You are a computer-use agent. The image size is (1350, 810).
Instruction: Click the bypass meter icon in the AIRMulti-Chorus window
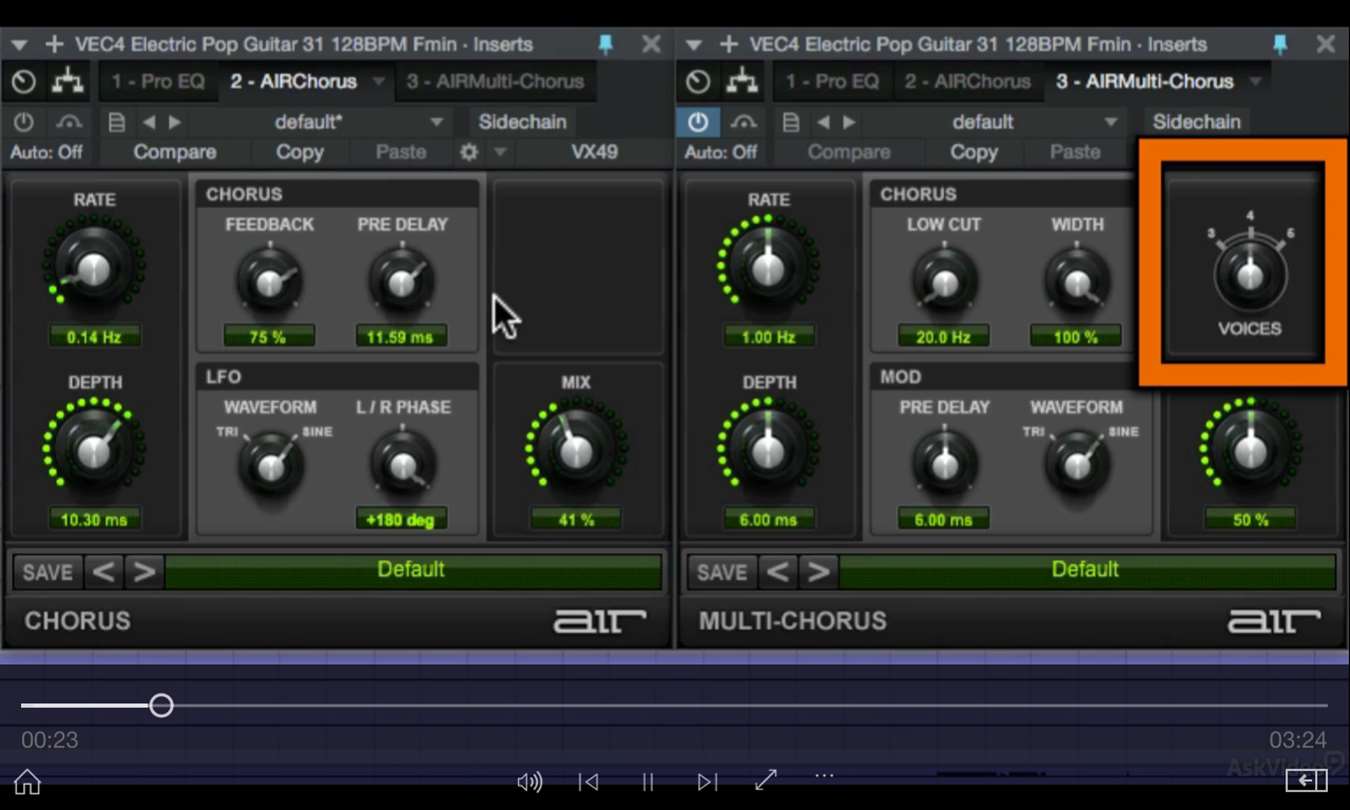(744, 122)
